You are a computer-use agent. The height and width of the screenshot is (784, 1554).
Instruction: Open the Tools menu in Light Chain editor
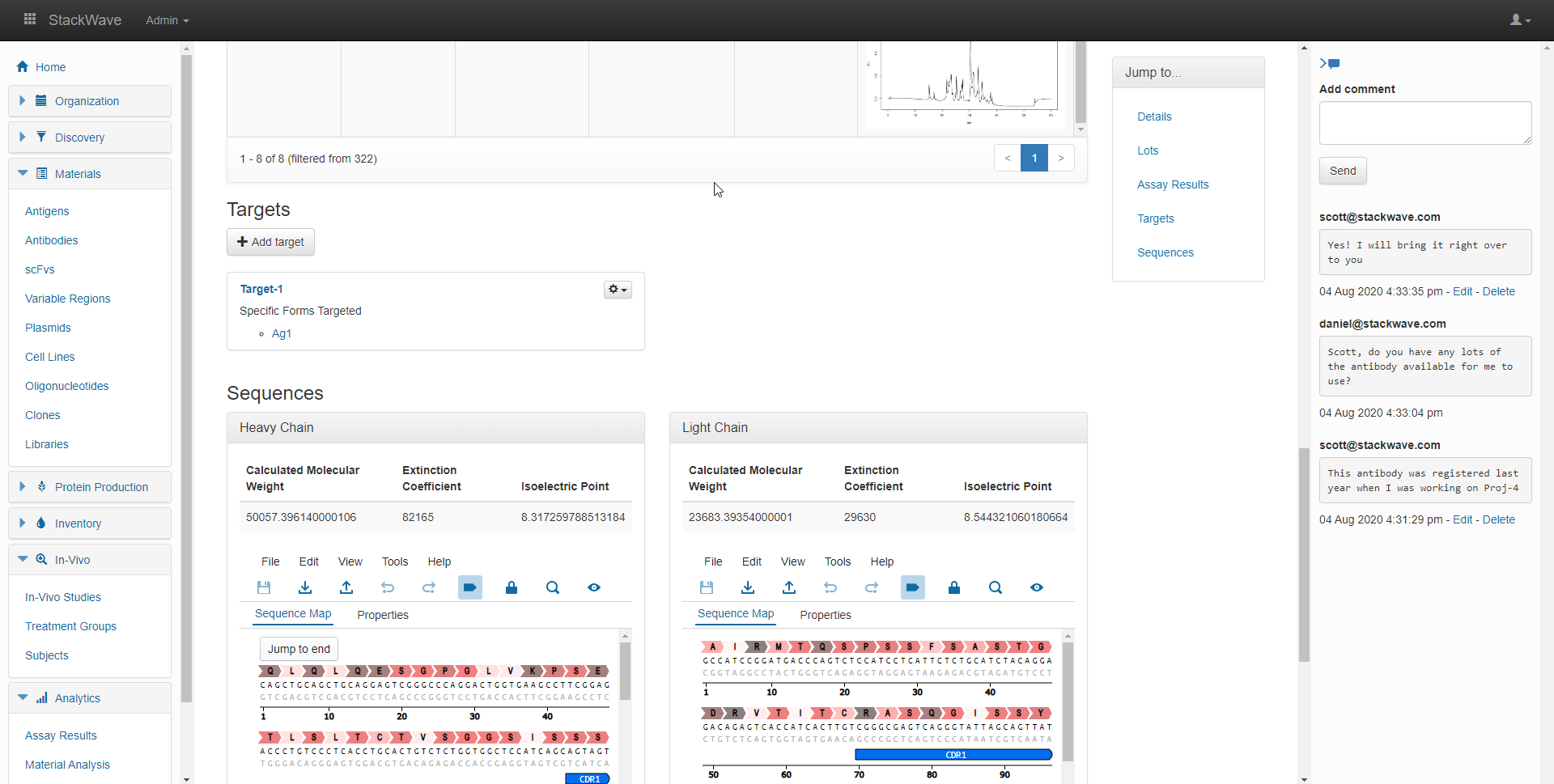coord(838,562)
